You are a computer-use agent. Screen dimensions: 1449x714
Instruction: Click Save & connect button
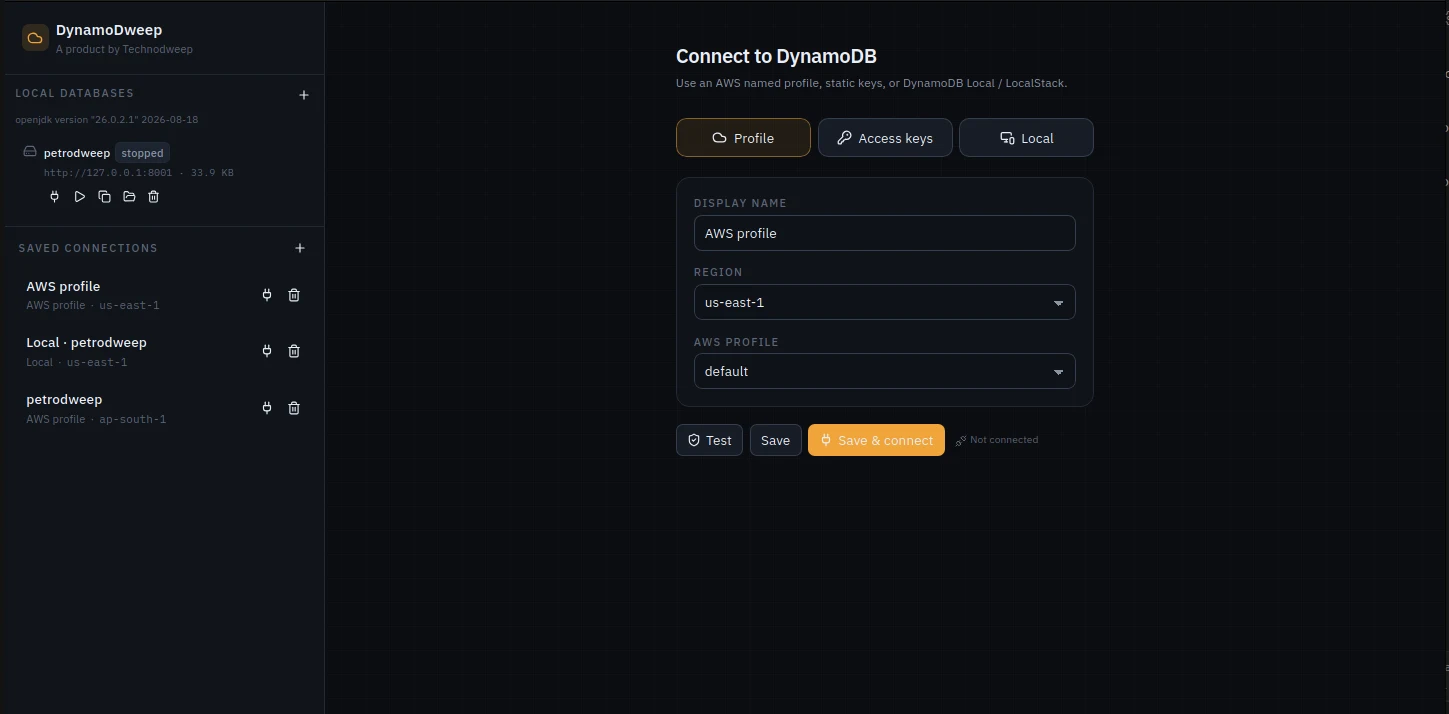(x=876, y=440)
